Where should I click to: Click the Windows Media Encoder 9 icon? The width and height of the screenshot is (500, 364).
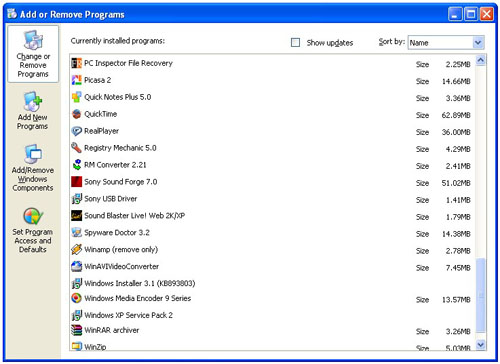point(76,298)
